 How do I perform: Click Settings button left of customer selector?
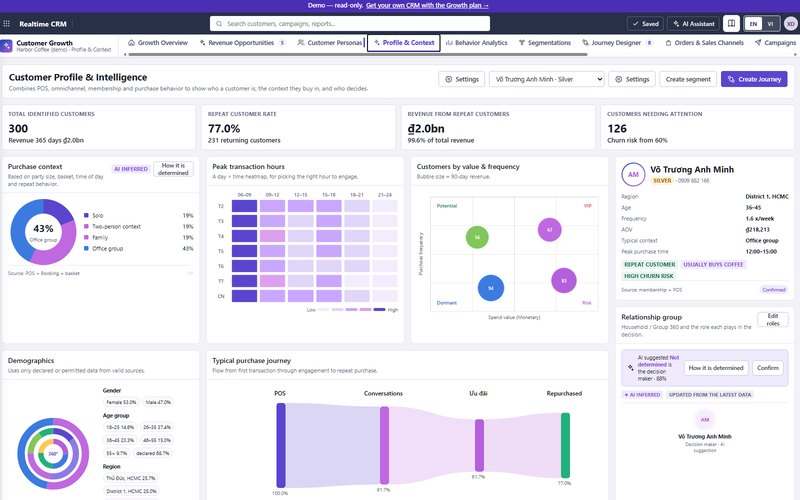(x=462, y=79)
